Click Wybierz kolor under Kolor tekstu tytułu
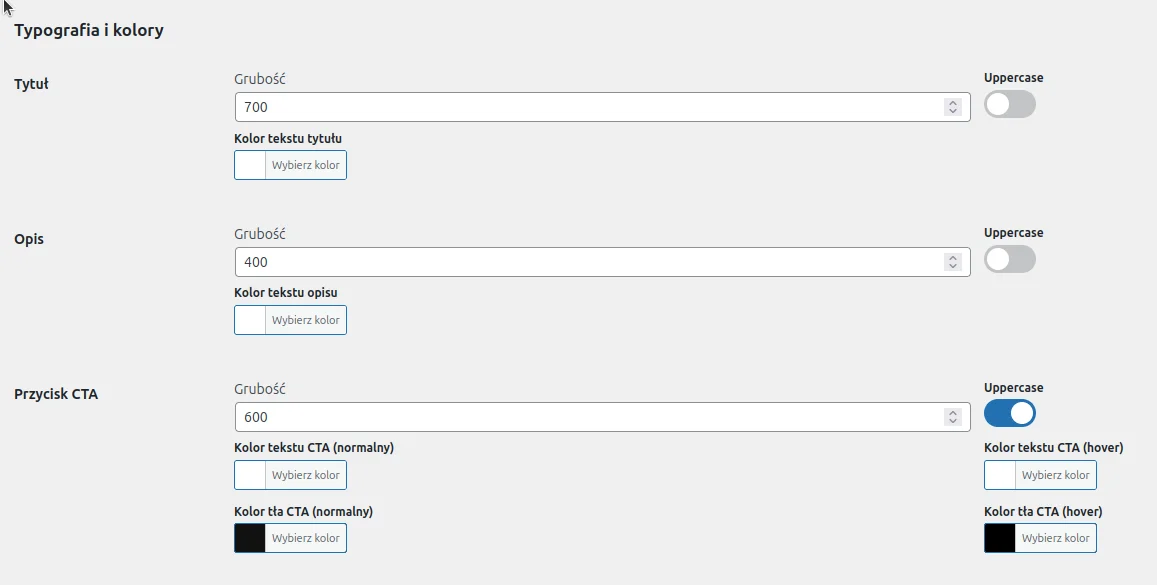 tap(306, 165)
